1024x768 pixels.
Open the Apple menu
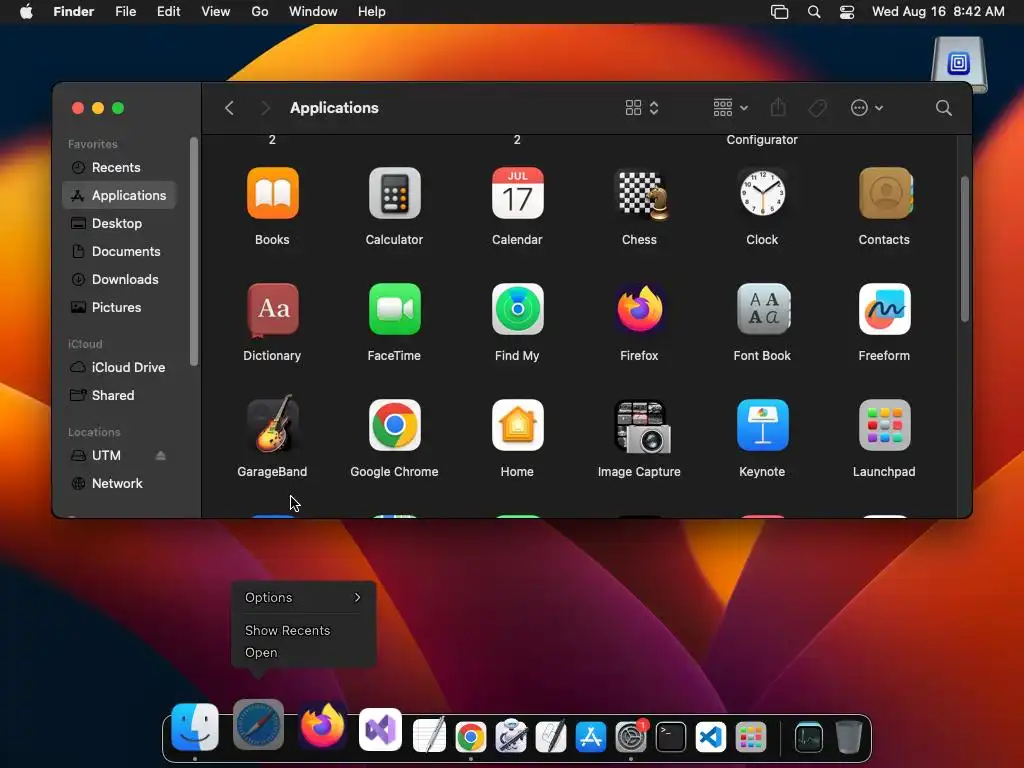tap(26, 12)
